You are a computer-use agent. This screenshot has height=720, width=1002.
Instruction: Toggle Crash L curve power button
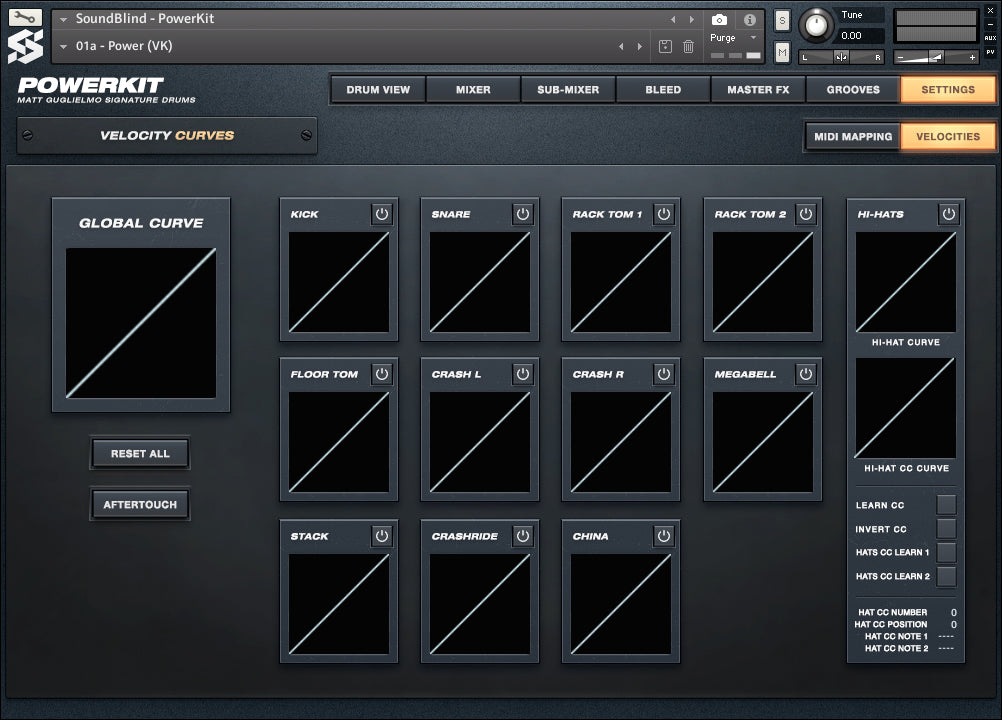523,374
